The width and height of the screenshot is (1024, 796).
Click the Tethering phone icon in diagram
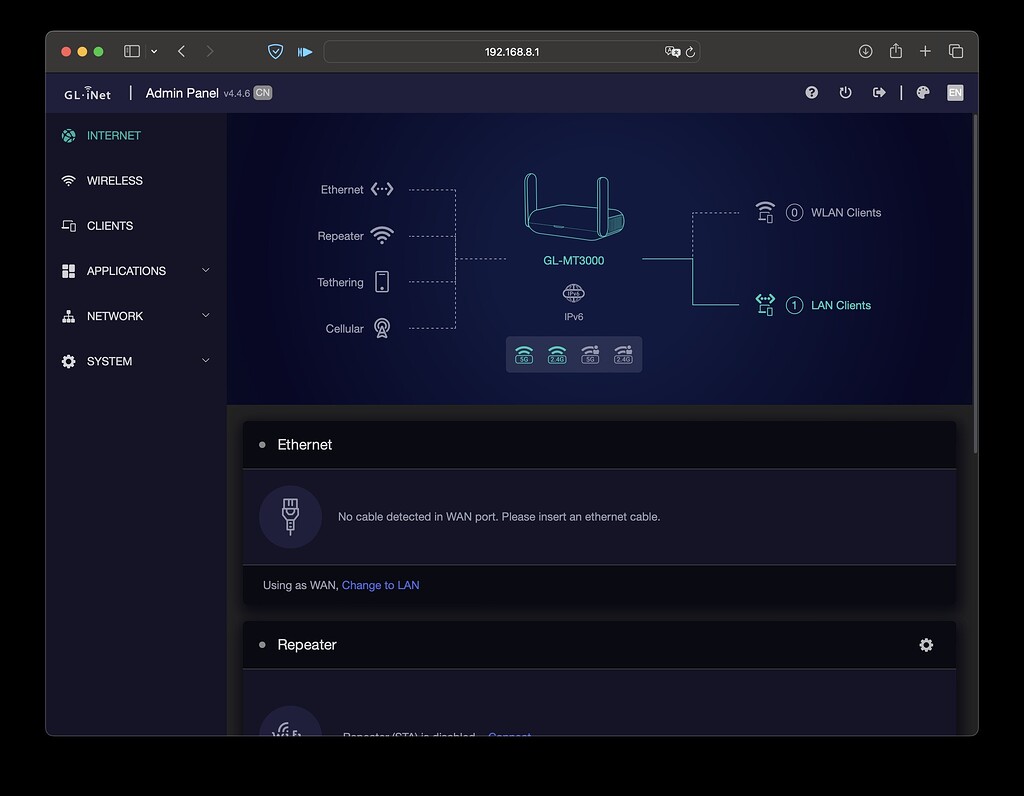381,282
